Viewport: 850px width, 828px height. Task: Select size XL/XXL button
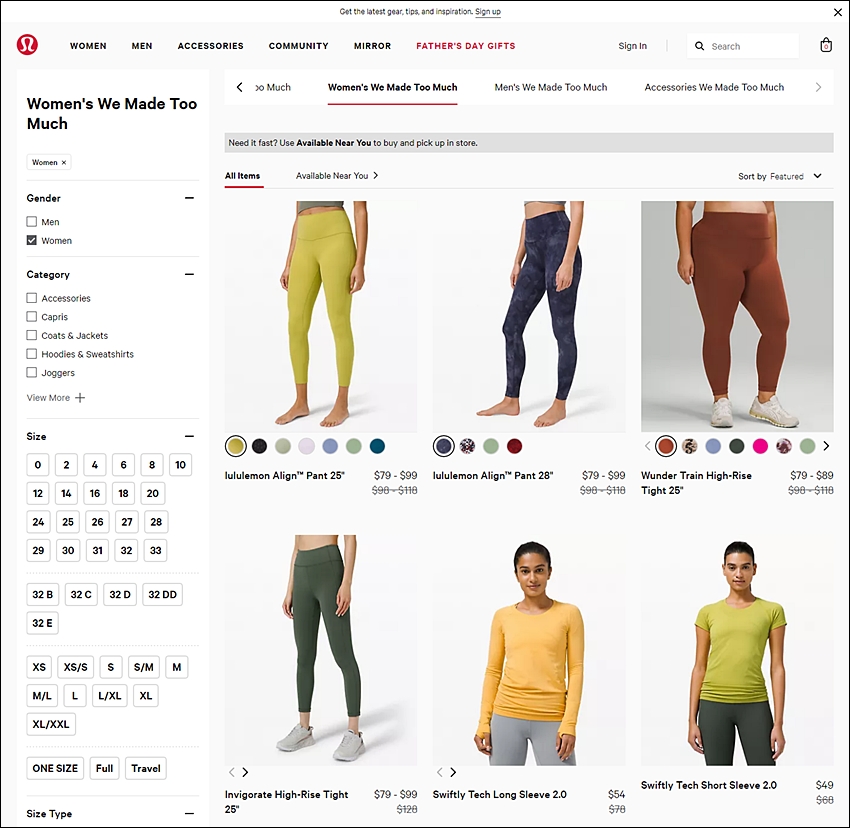51,724
